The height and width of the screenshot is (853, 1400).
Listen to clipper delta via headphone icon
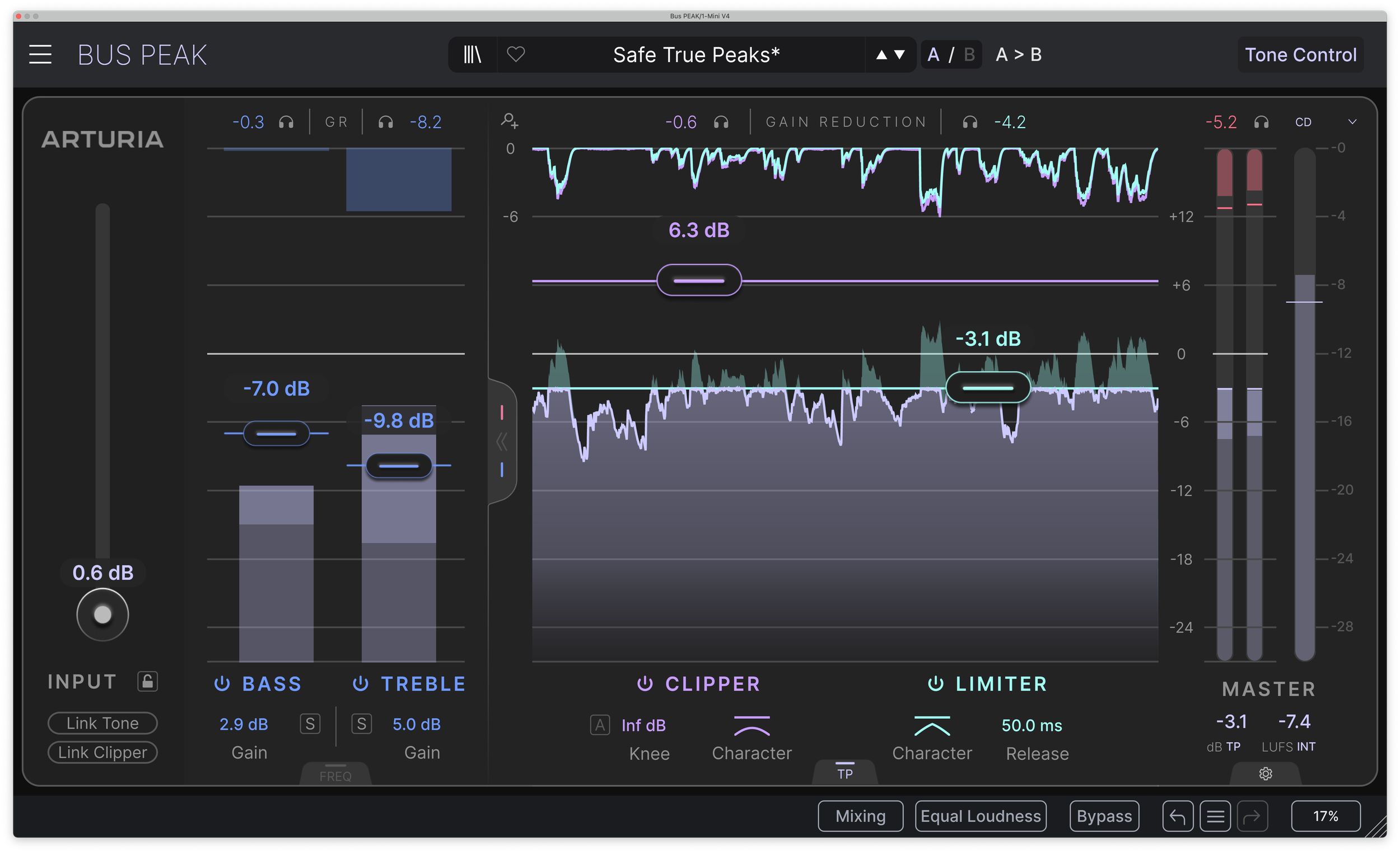click(721, 122)
